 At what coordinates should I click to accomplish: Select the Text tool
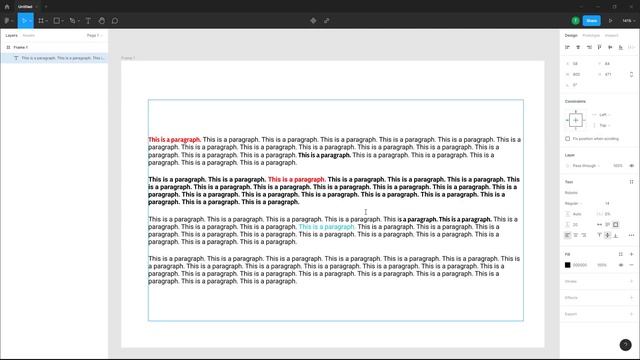click(x=88, y=21)
